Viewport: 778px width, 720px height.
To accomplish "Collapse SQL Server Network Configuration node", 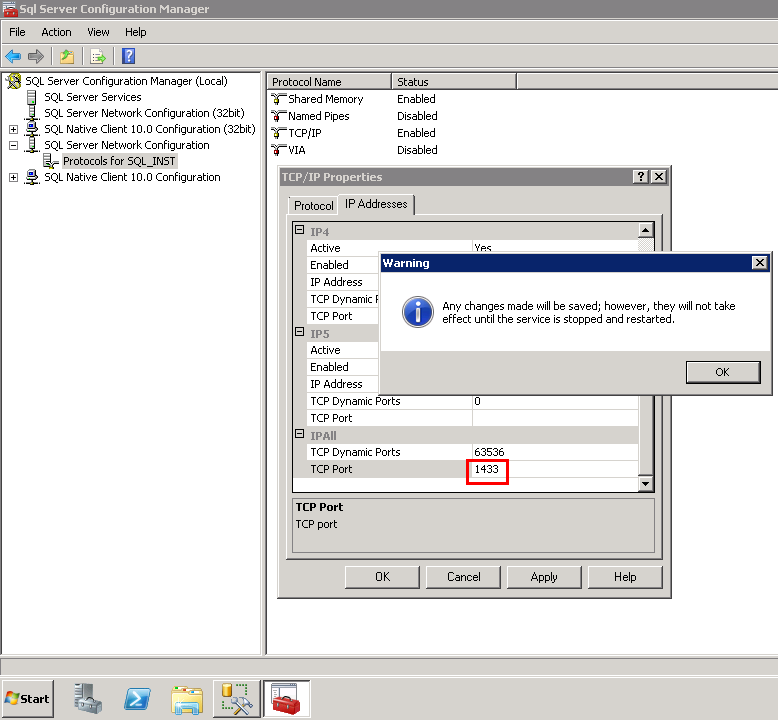I will click(13, 145).
